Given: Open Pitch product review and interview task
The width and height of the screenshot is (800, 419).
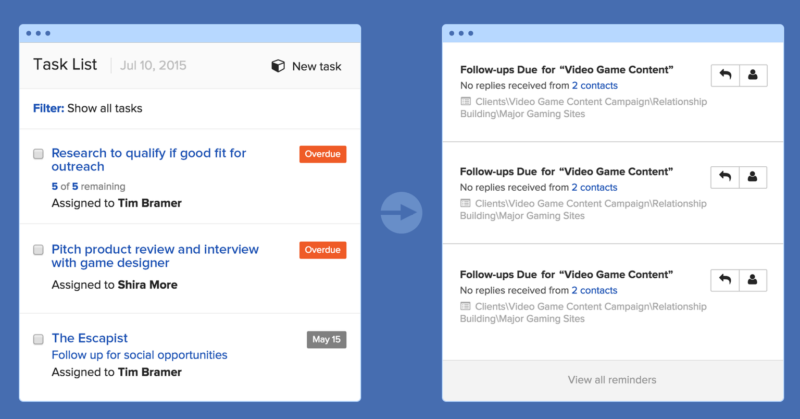Looking at the screenshot, I should 155,256.
